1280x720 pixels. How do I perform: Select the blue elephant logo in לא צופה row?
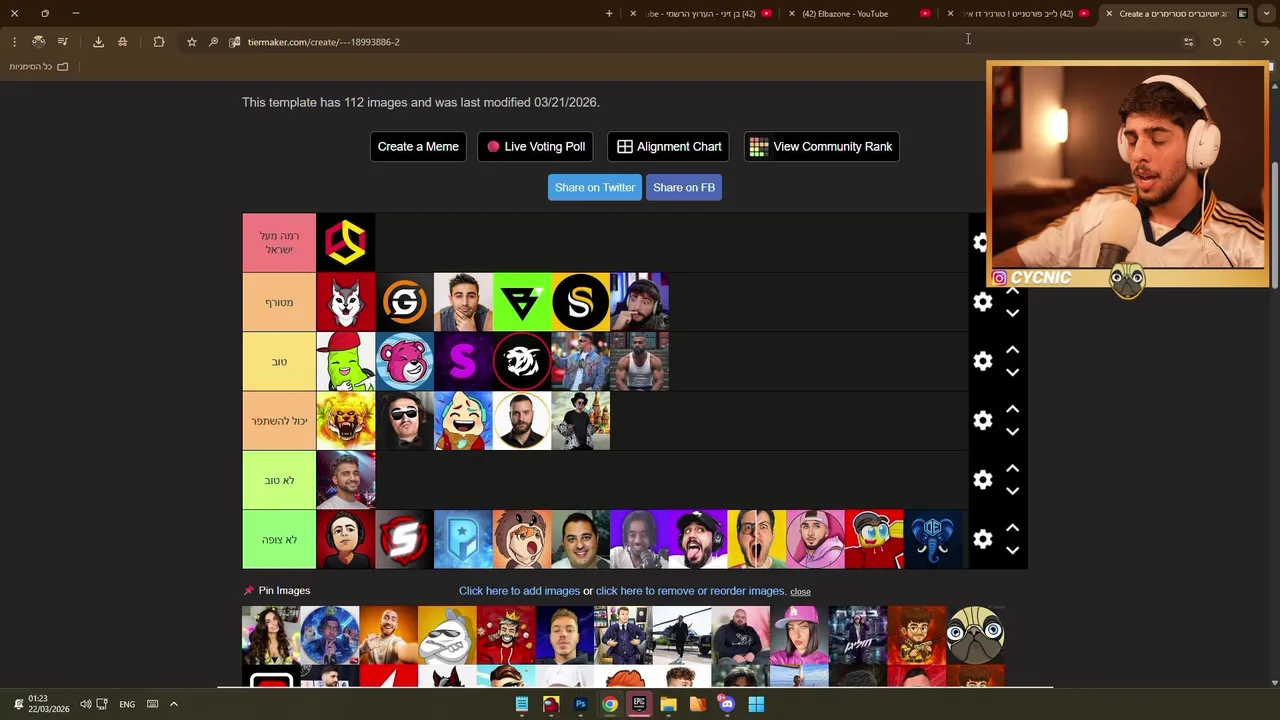(933, 539)
